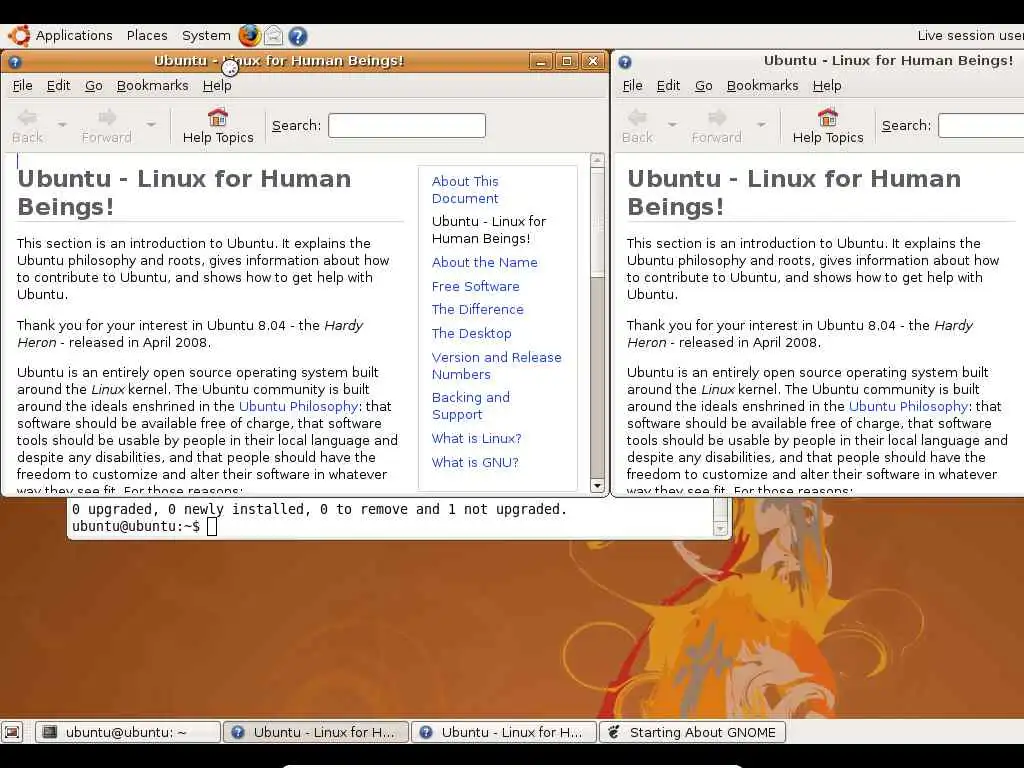Open Edit menu in left help window
The image size is (1024, 768).
coord(58,86)
